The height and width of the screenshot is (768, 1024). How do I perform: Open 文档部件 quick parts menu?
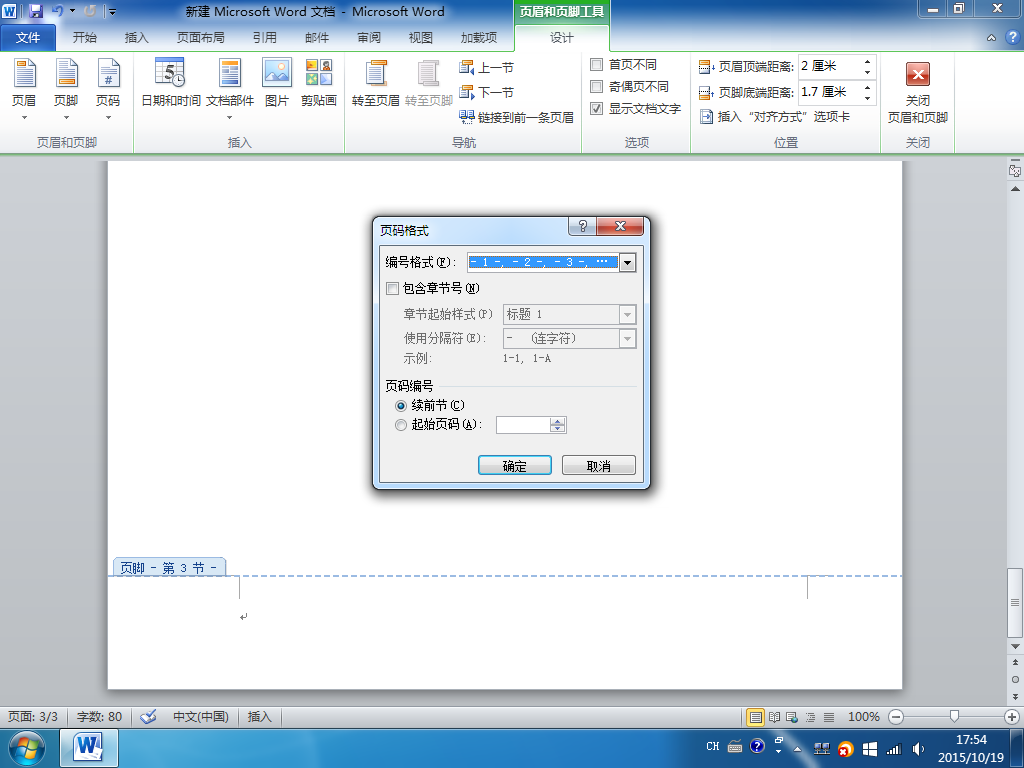pyautogui.click(x=229, y=89)
